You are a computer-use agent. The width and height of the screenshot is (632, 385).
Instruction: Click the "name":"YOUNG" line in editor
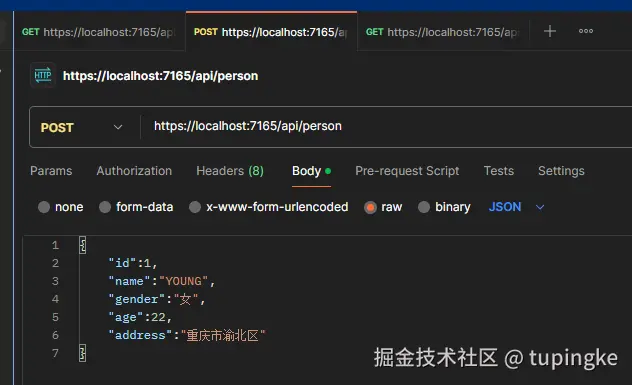pos(162,281)
